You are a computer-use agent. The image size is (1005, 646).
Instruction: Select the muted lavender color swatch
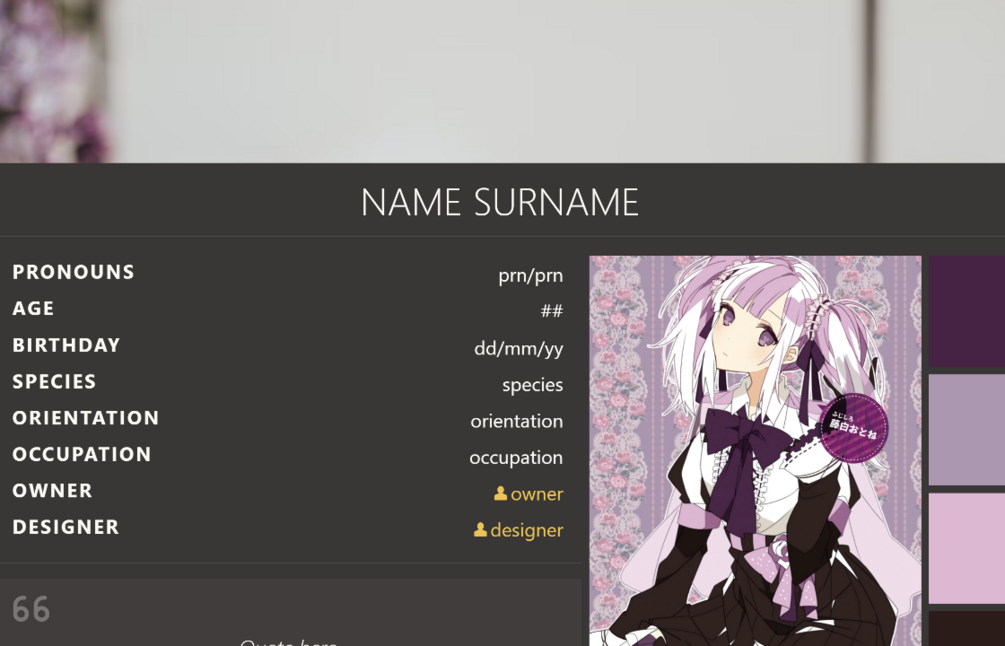click(x=967, y=430)
